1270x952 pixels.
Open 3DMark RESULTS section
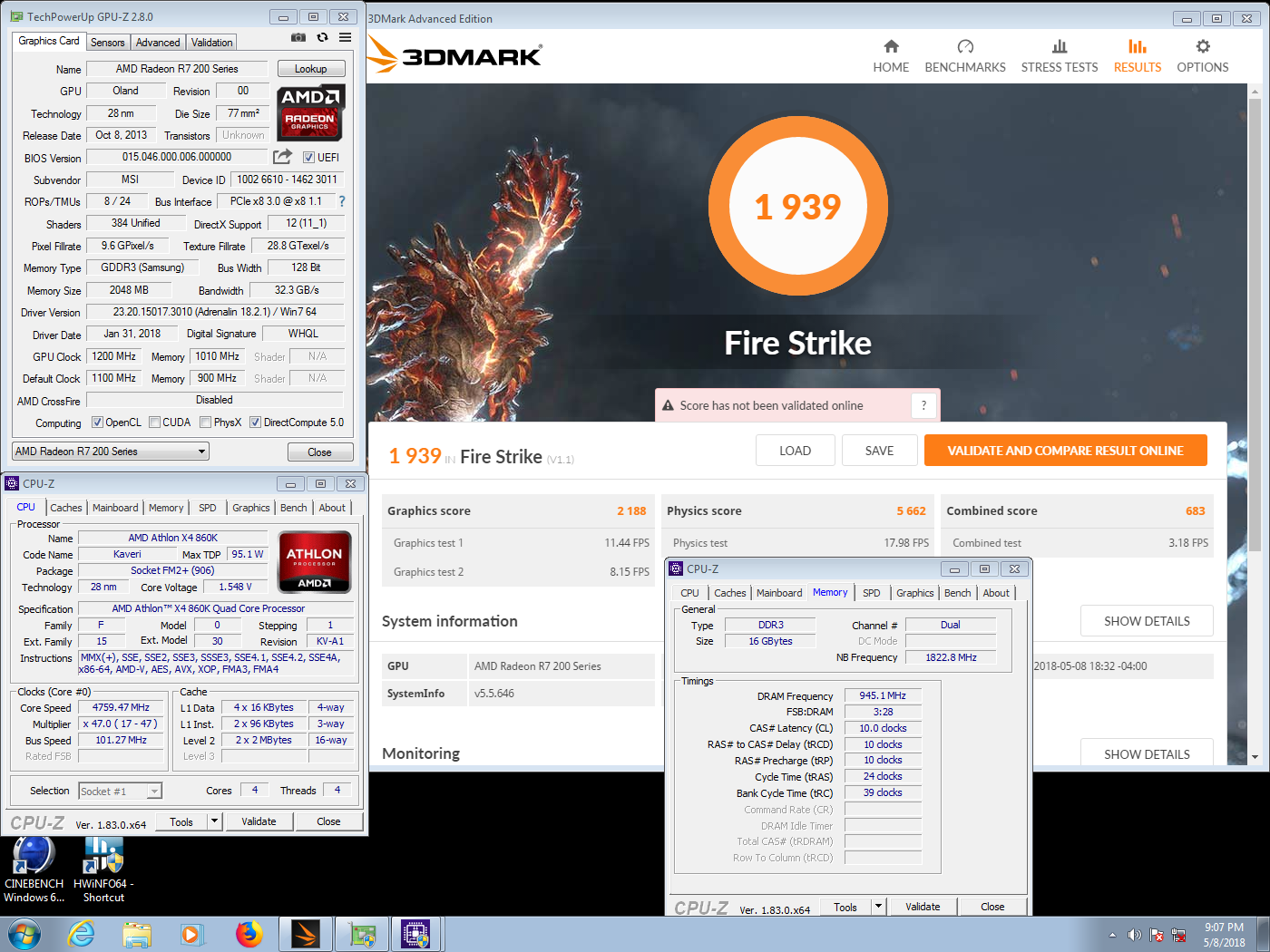(1137, 57)
